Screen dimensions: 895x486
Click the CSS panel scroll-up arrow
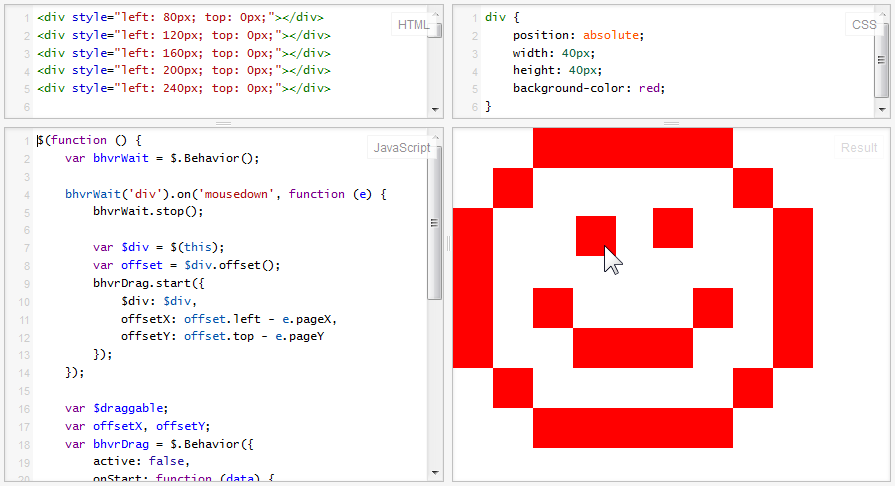tap(882, 14)
